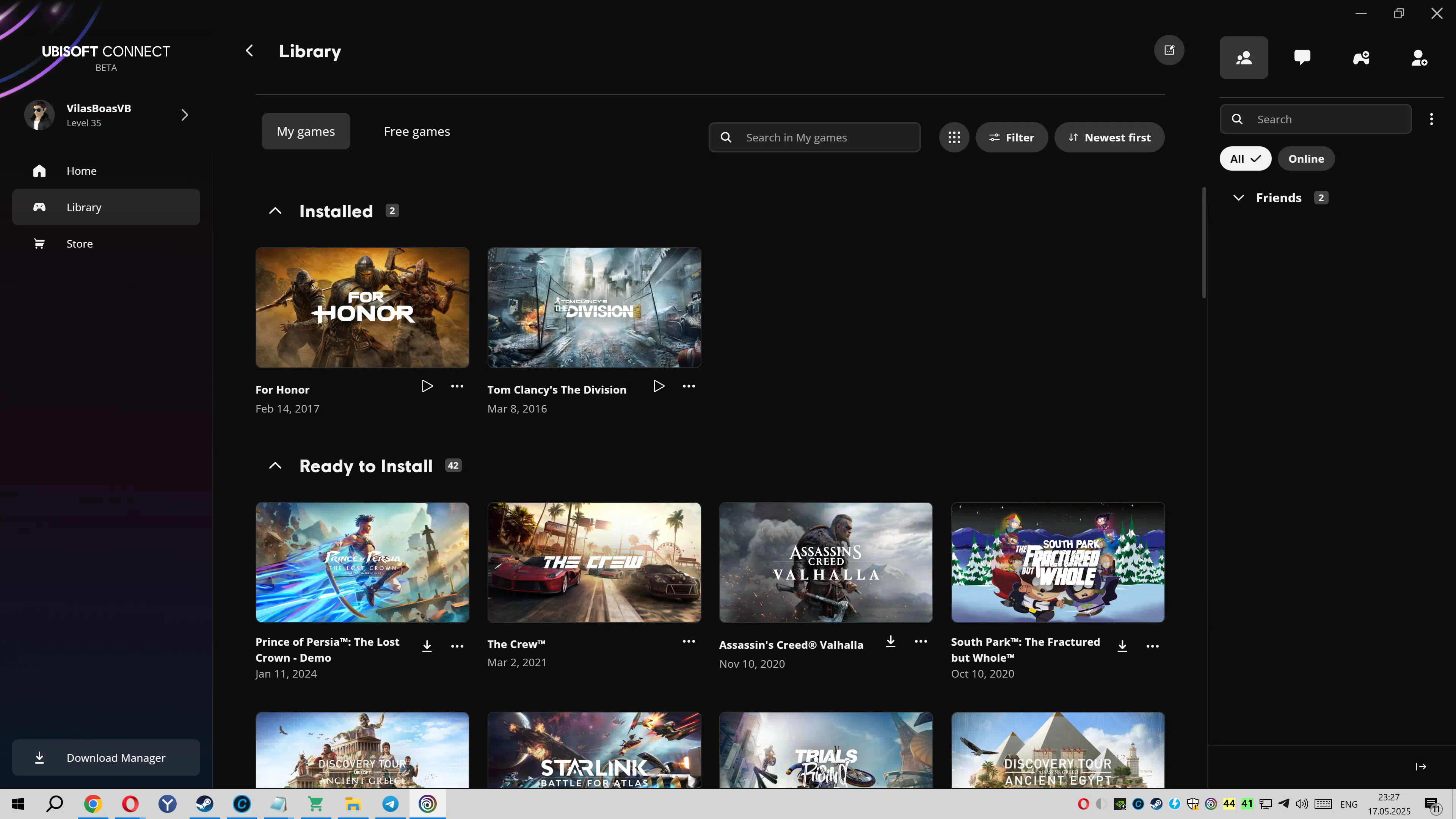Switch to My games tab
Image resolution: width=1456 pixels, height=819 pixels.
[x=306, y=131]
